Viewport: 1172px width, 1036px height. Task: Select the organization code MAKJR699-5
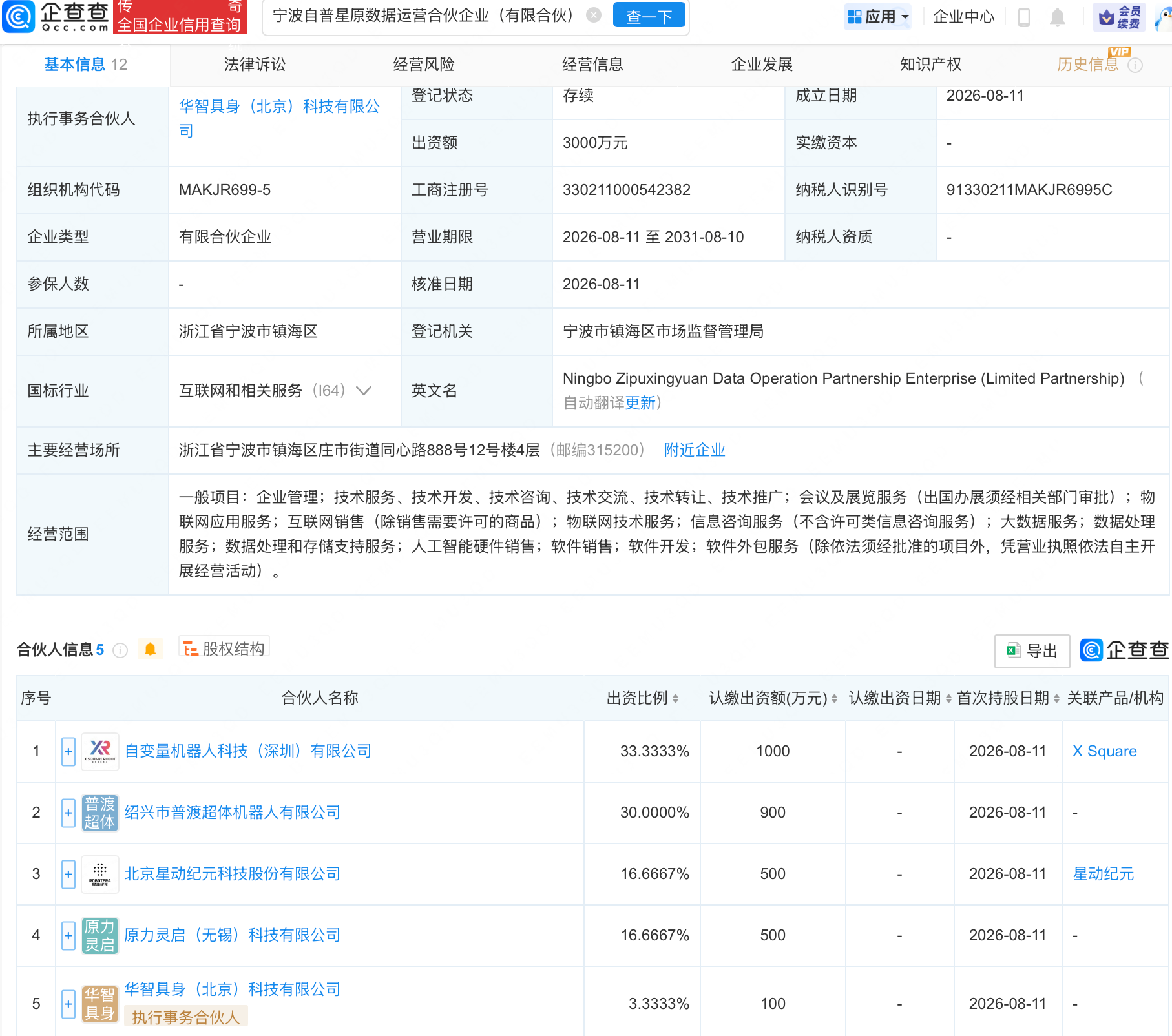tap(225, 190)
